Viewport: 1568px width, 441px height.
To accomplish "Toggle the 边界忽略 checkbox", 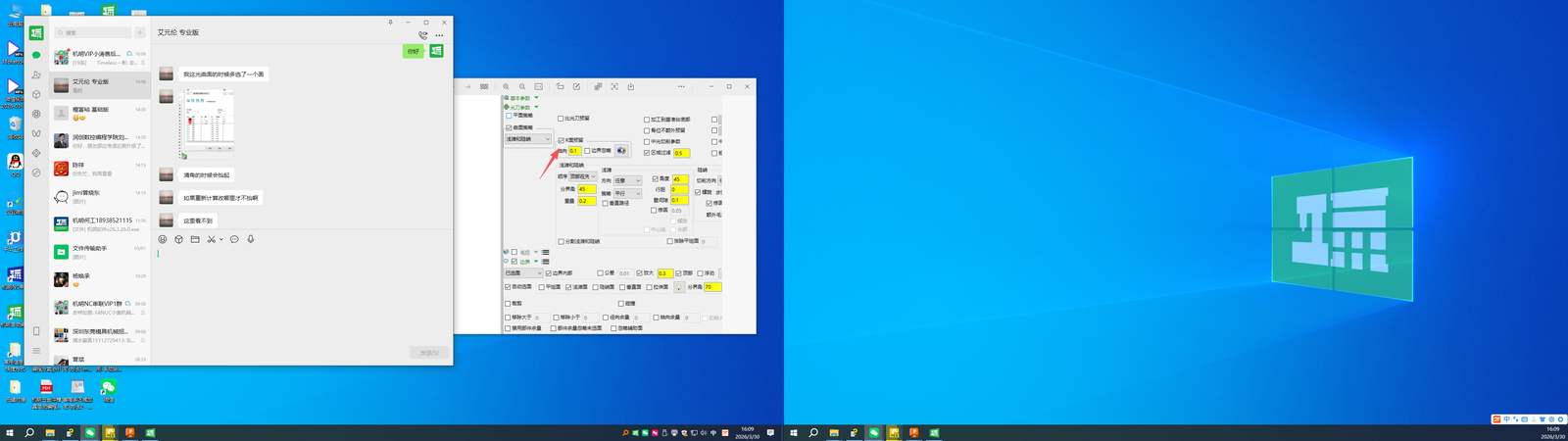I will [x=587, y=151].
